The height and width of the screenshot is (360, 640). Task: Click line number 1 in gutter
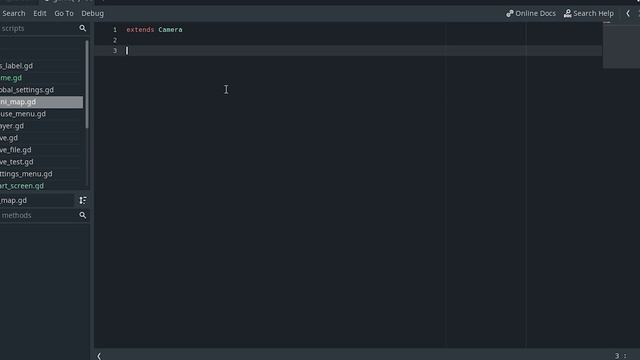[x=115, y=30]
